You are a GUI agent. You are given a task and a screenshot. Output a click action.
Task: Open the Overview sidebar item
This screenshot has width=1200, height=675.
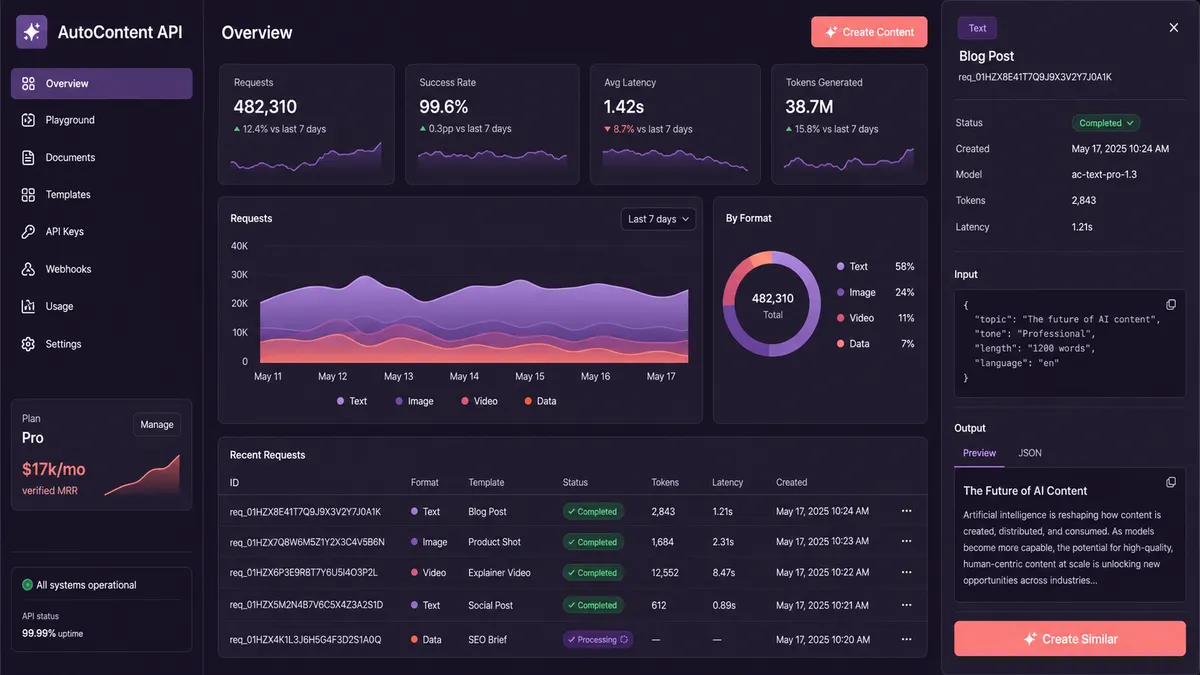101,84
